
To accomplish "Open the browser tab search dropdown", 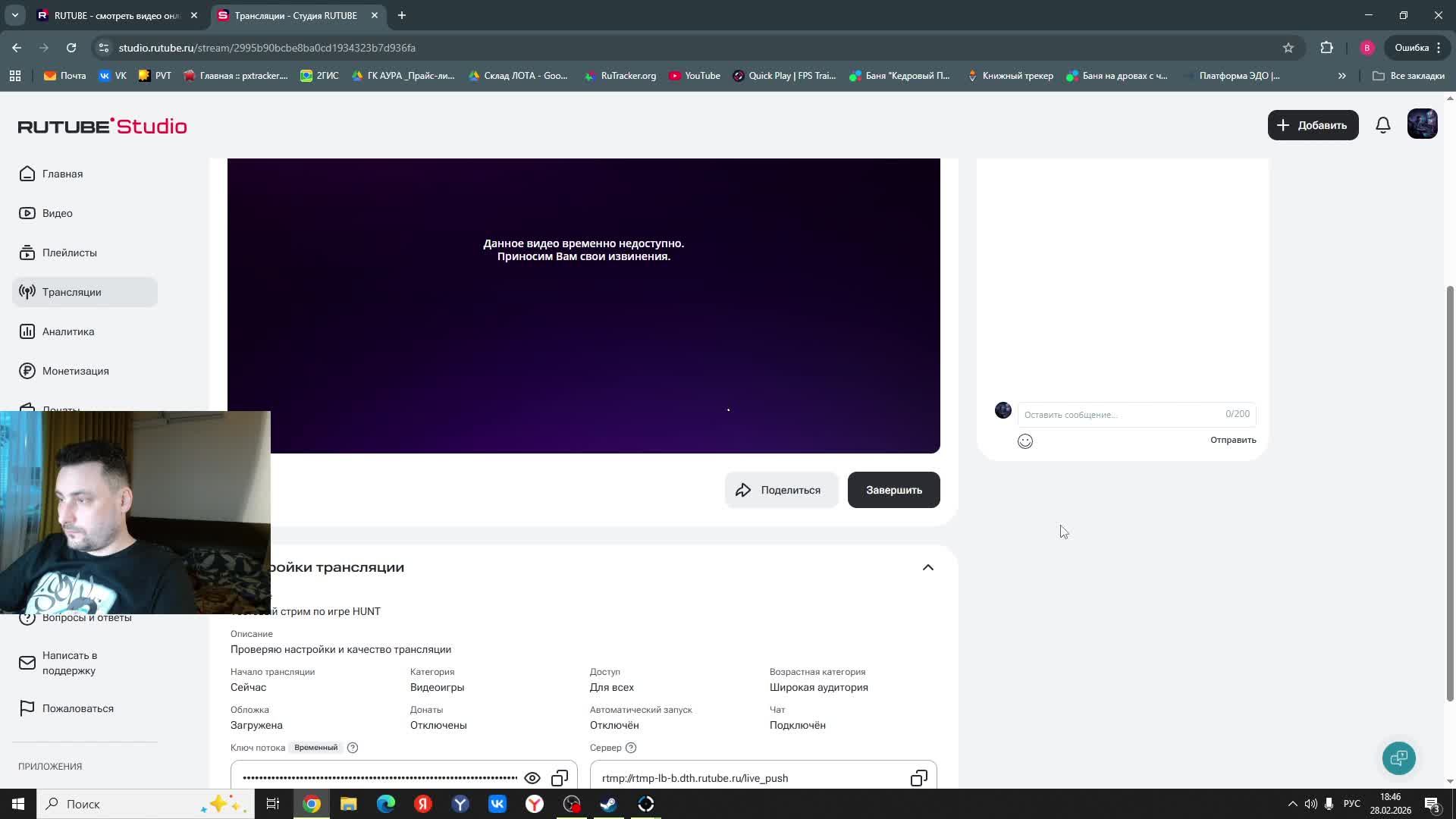I will tap(14, 15).
